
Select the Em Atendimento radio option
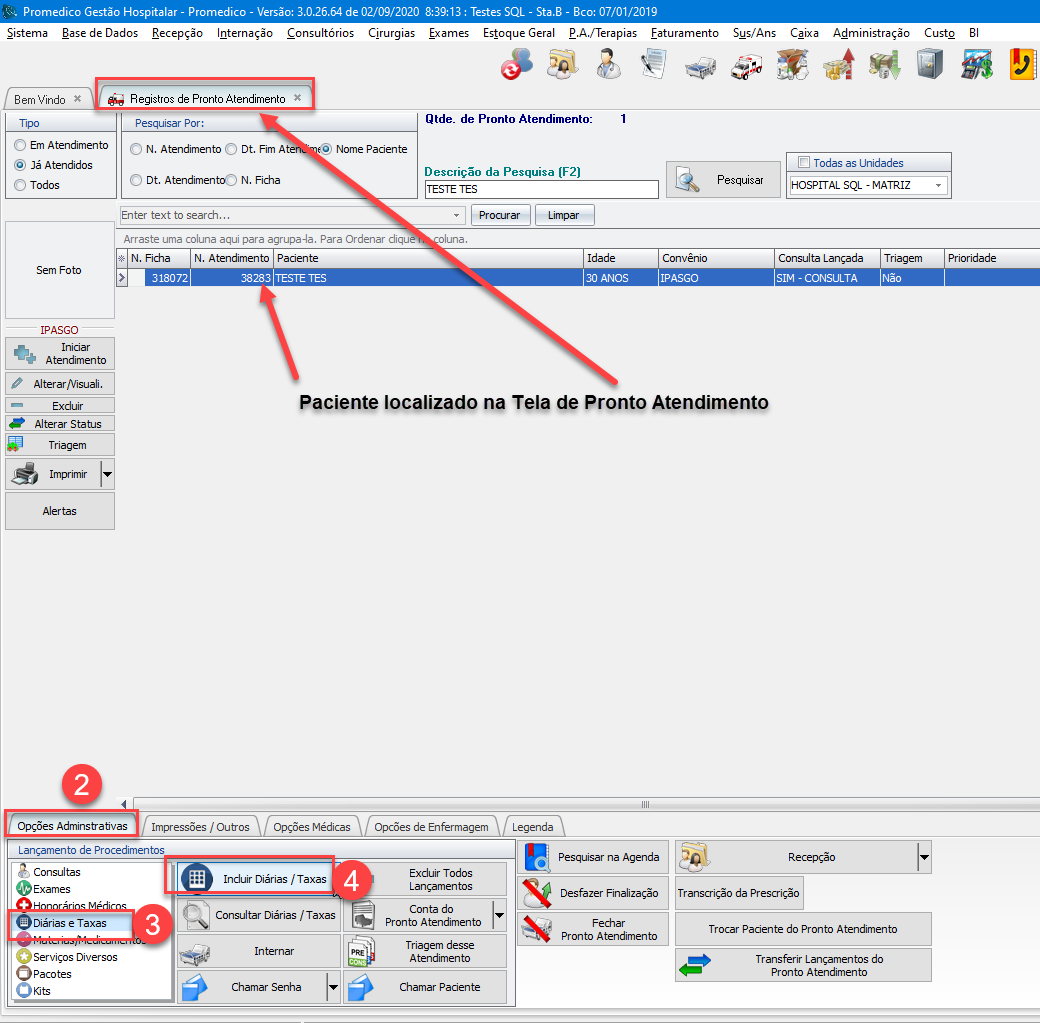click(x=20, y=145)
